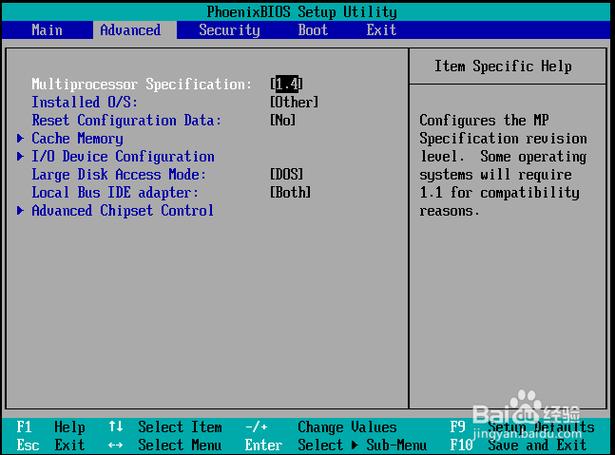Screen dimensions: 615x455
Task: Toggle the [No] value for Reset Configuration Data
Action: [x=283, y=120]
